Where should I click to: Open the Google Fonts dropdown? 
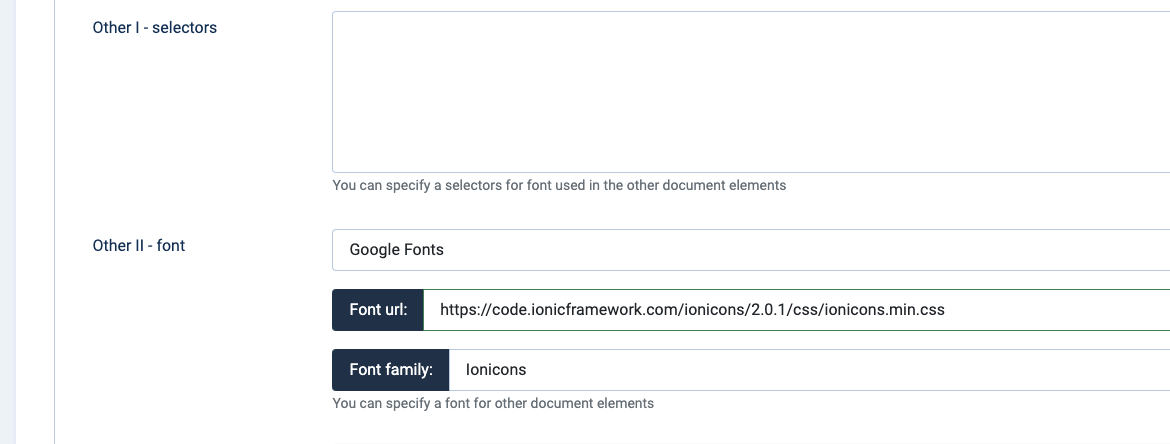(x=750, y=250)
